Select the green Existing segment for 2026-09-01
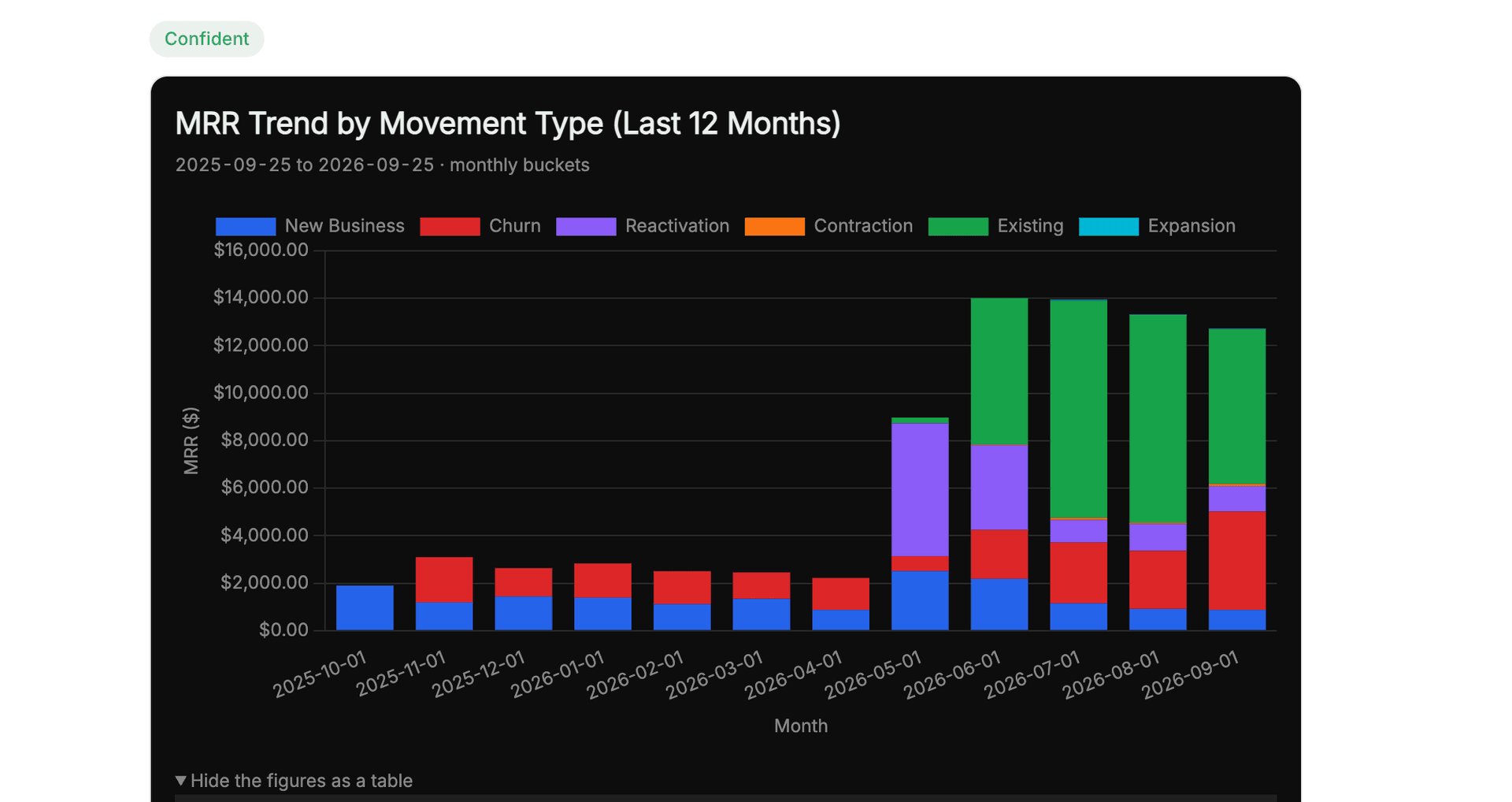This screenshot has width=1512, height=802. click(1237, 407)
